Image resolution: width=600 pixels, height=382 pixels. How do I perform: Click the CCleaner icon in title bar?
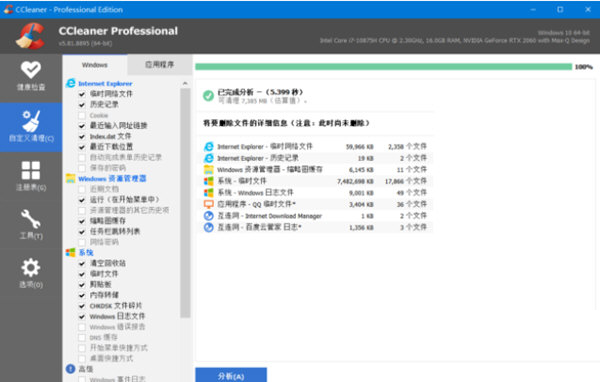point(8,9)
